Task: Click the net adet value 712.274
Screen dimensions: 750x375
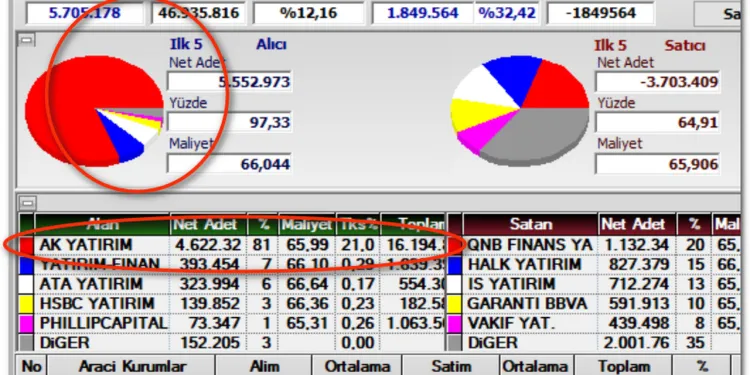Action: (x=638, y=284)
